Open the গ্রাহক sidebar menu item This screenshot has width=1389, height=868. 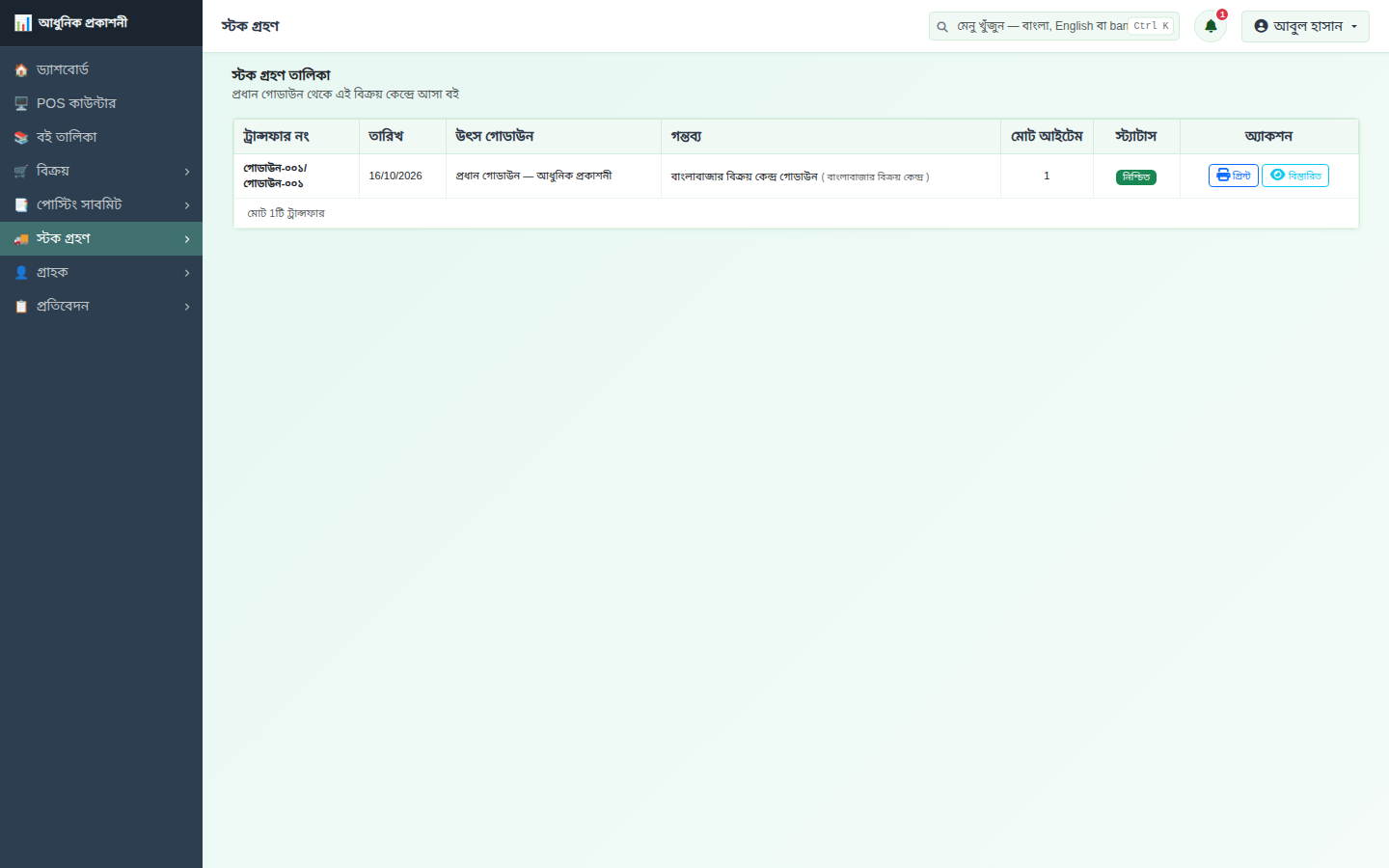101,272
